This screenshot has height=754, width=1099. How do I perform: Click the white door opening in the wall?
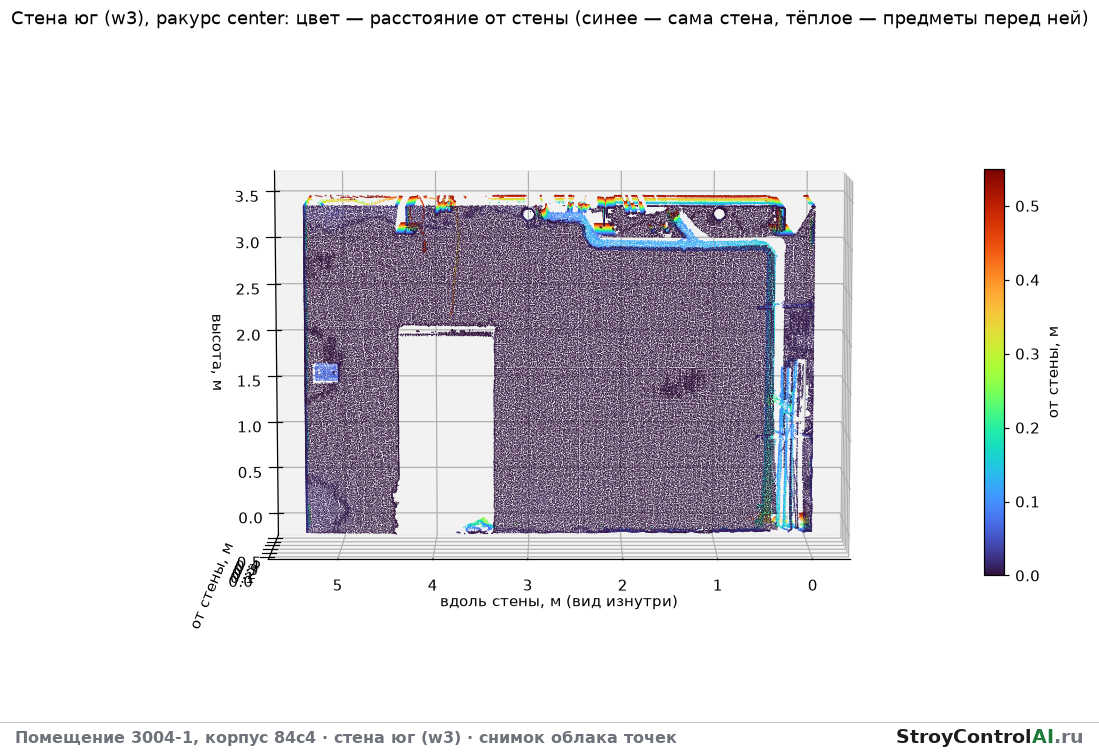pyautogui.click(x=446, y=429)
